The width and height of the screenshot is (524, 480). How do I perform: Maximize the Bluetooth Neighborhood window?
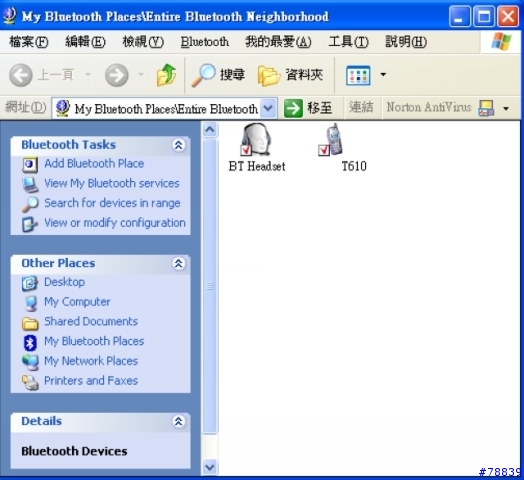[x=484, y=16]
